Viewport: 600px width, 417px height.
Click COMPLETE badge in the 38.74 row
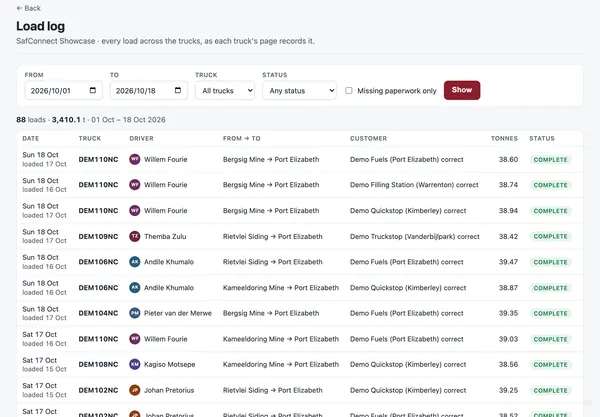[550, 185]
